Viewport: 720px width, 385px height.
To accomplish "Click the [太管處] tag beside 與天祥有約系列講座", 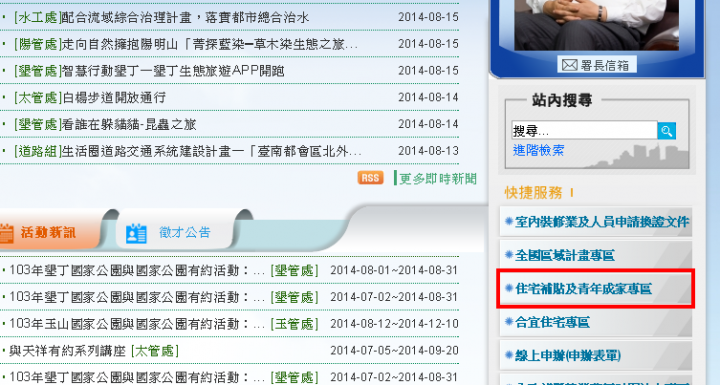I will (155, 351).
